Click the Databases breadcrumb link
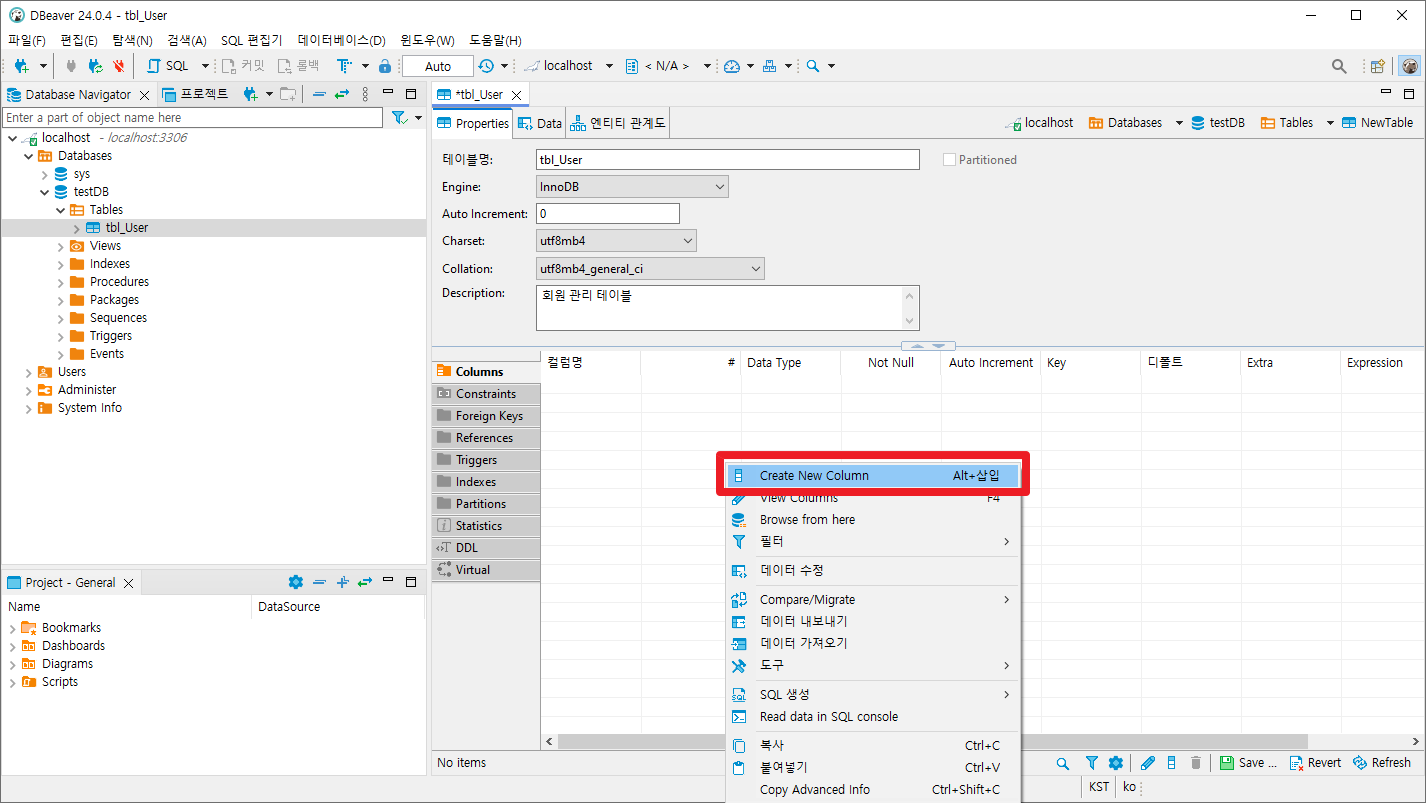 tap(1126, 123)
